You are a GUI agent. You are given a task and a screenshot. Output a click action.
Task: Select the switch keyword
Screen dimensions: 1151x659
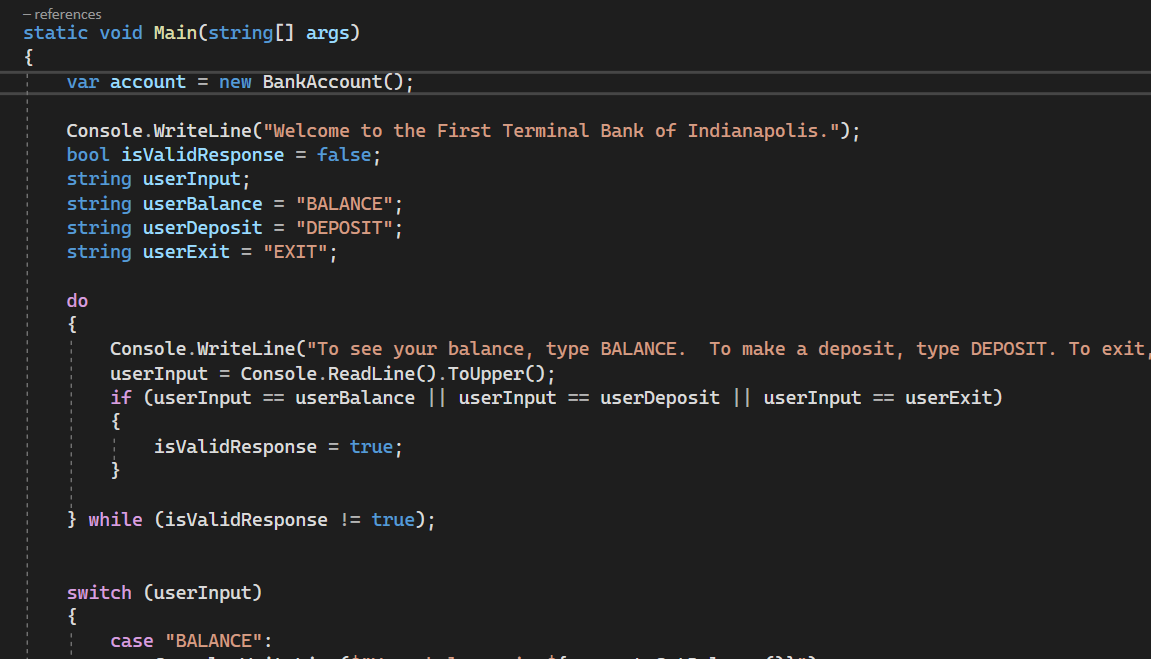point(99,592)
